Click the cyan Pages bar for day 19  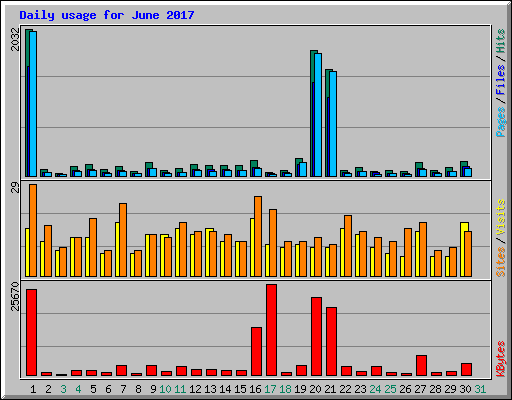click(x=303, y=170)
